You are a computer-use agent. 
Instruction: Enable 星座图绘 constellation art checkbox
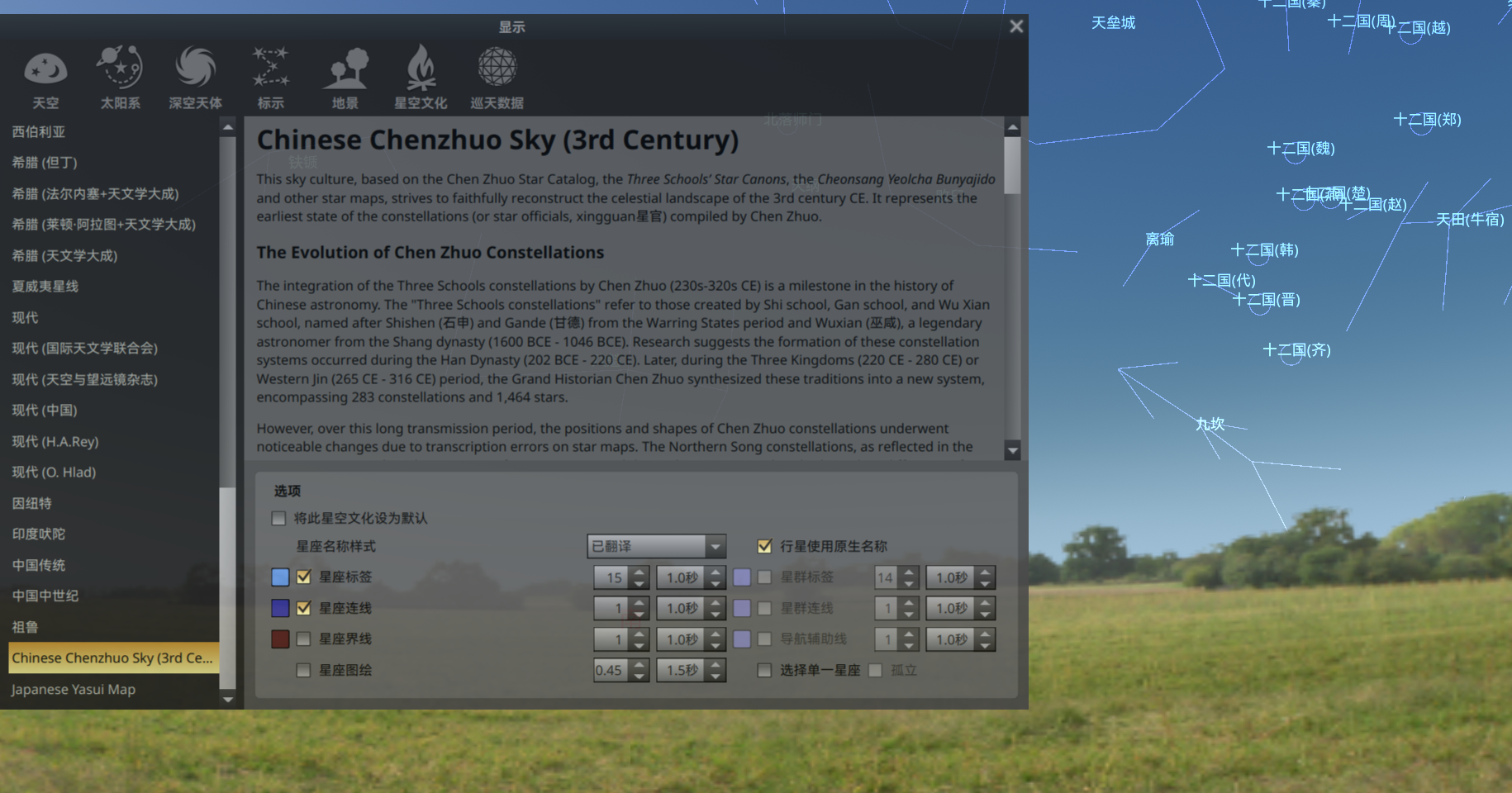pyautogui.click(x=303, y=670)
